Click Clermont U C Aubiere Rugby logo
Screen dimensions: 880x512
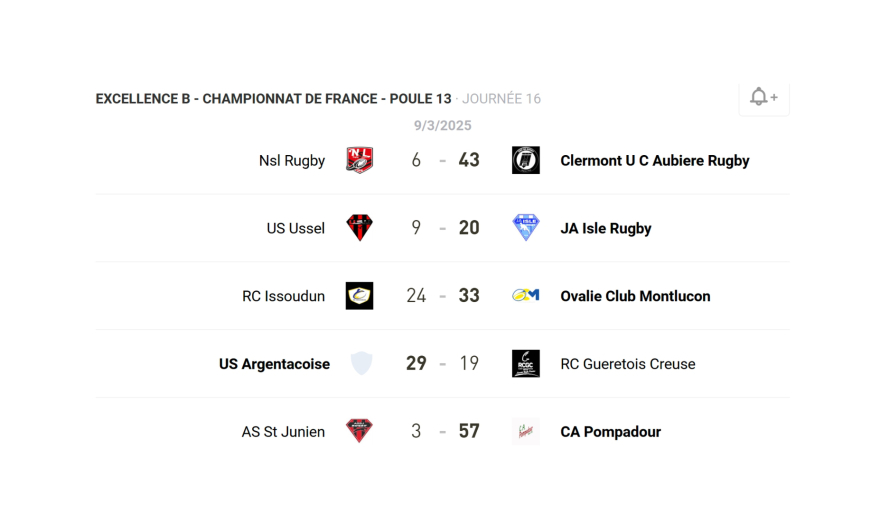(526, 160)
